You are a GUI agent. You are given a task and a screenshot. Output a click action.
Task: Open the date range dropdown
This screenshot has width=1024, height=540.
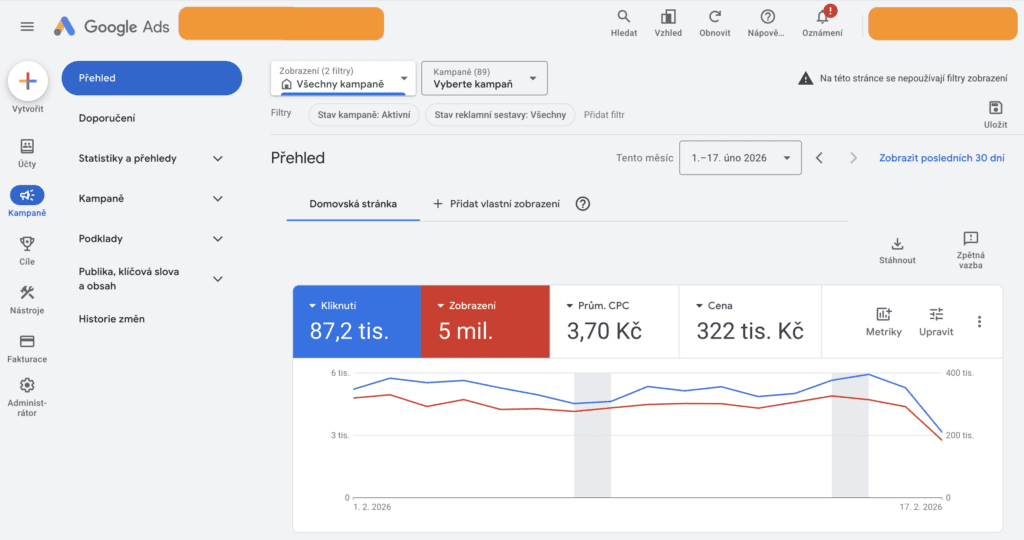[740, 158]
